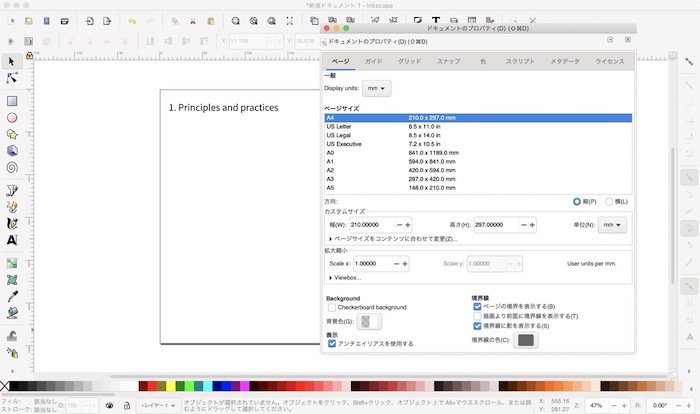
Task: Click the Cut scissors icon
Action: pyautogui.click(x=192, y=21)
